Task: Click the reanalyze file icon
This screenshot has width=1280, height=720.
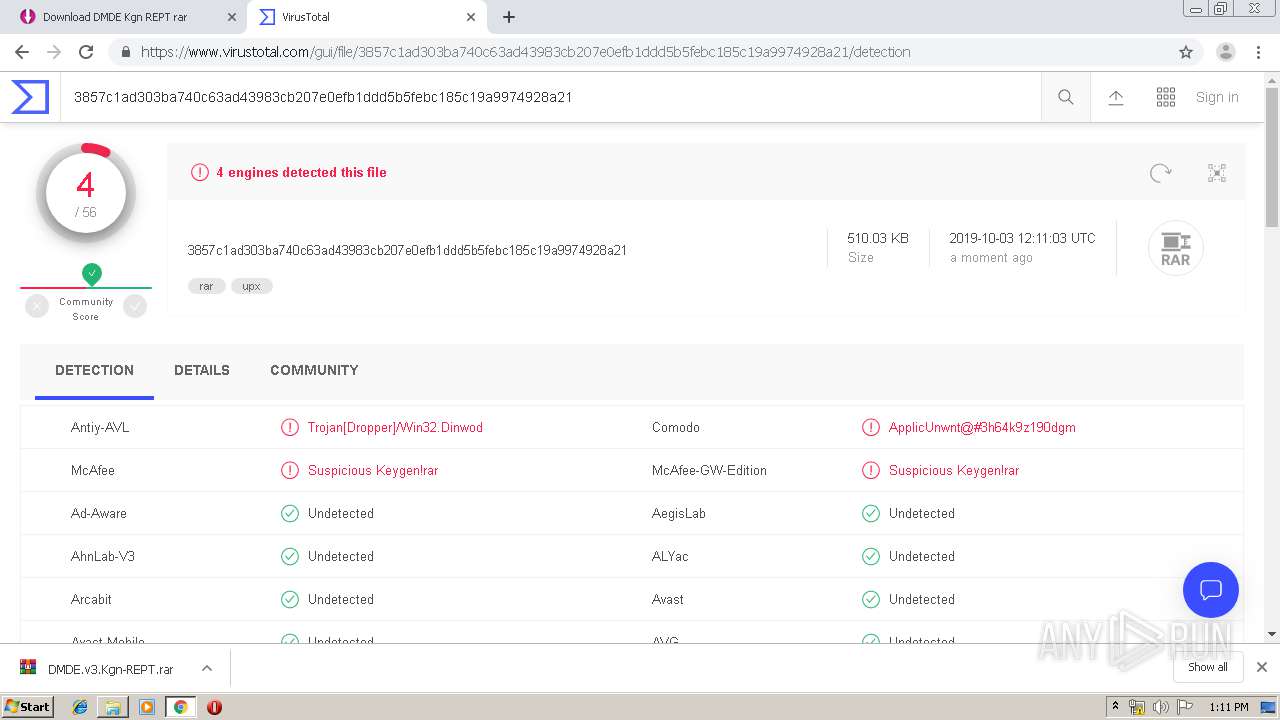Action: click(x=1160, y=173)
